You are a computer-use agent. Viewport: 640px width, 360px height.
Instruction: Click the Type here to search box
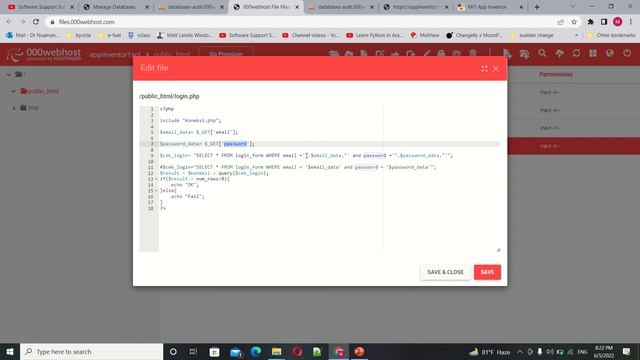pos(91,351)
